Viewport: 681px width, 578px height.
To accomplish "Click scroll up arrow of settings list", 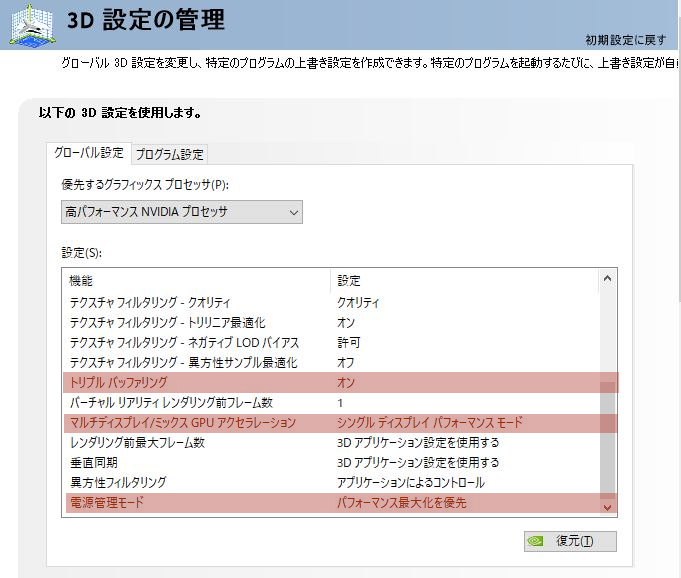I will pyautogui.click(x=607, y=278).
